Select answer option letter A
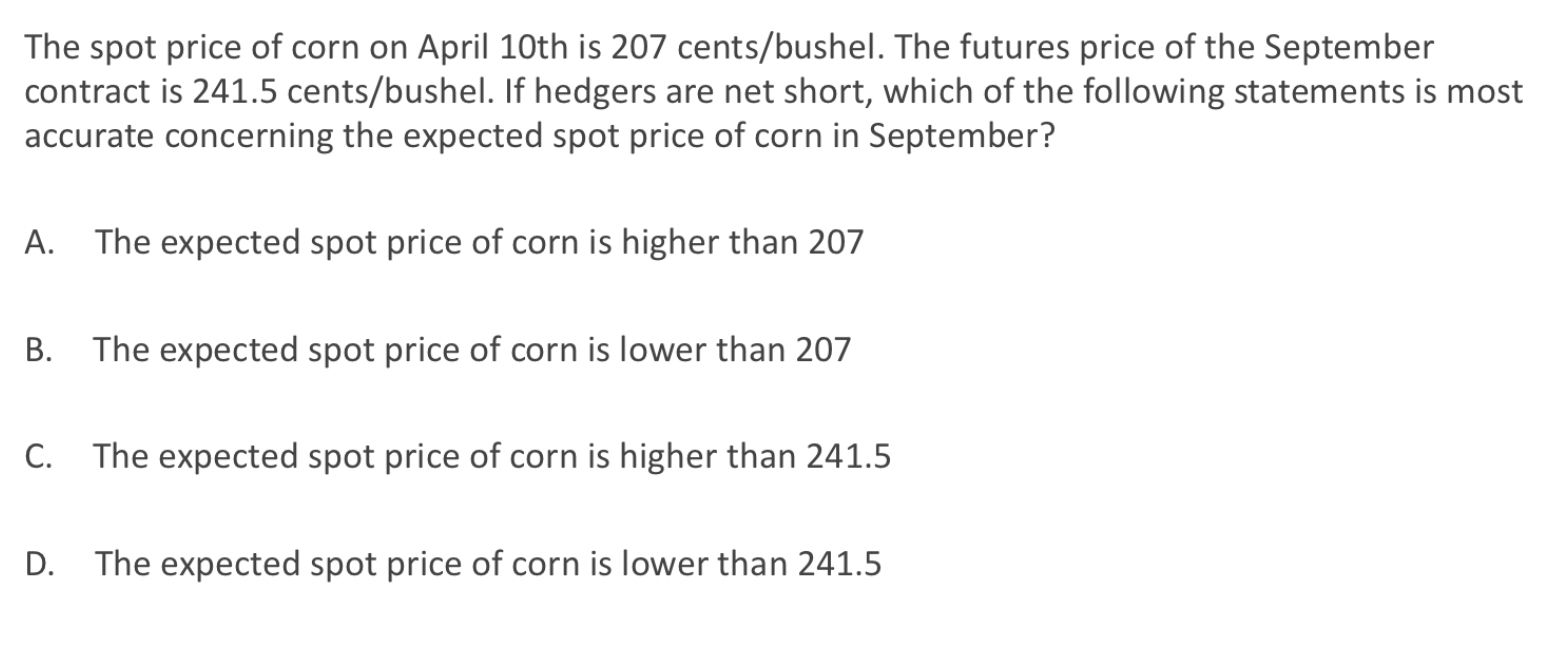The height and width of the screenshot is (670, 1546). tap(38, 242)
